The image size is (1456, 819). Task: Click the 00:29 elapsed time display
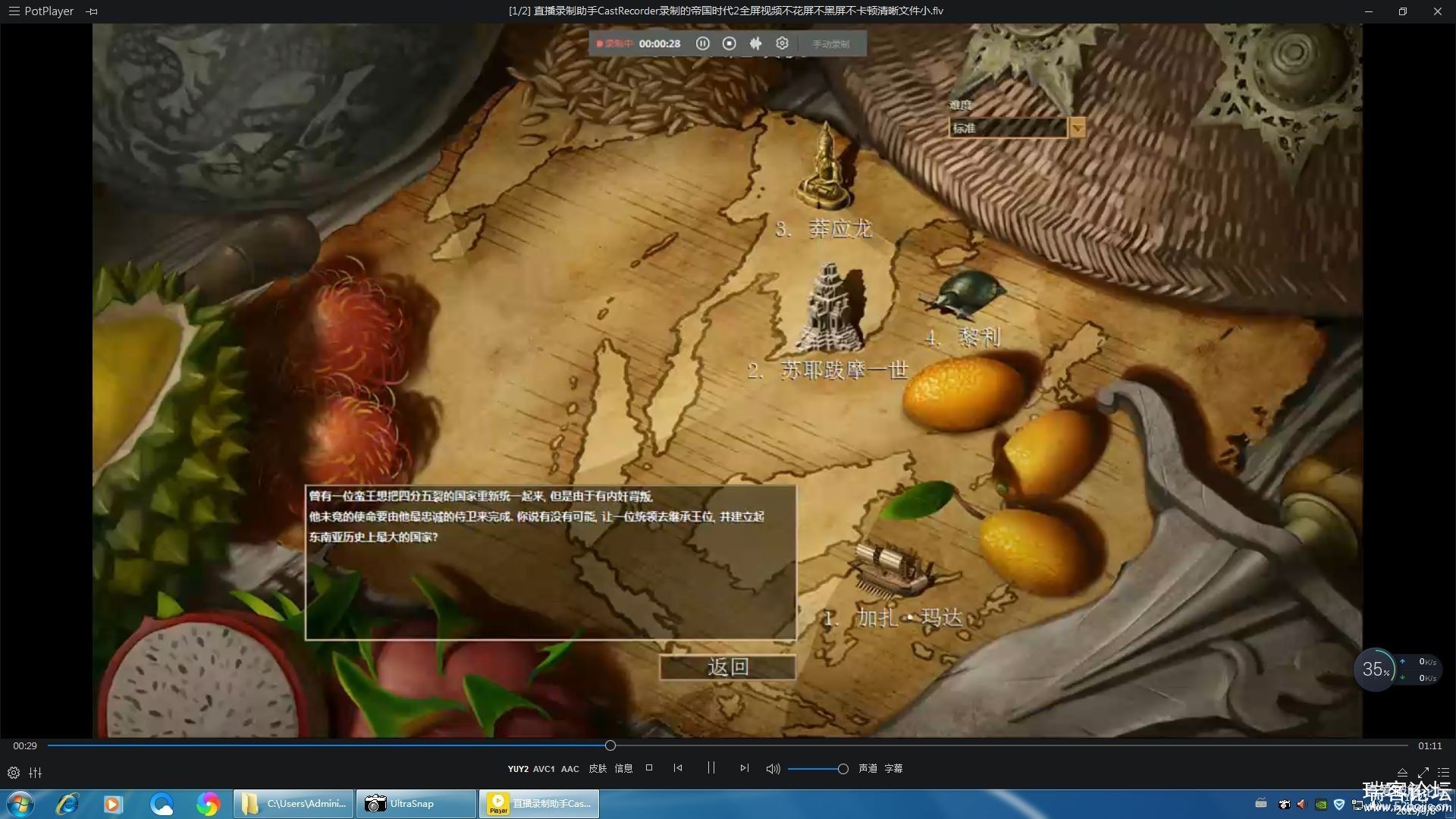[x=25, y=746]
